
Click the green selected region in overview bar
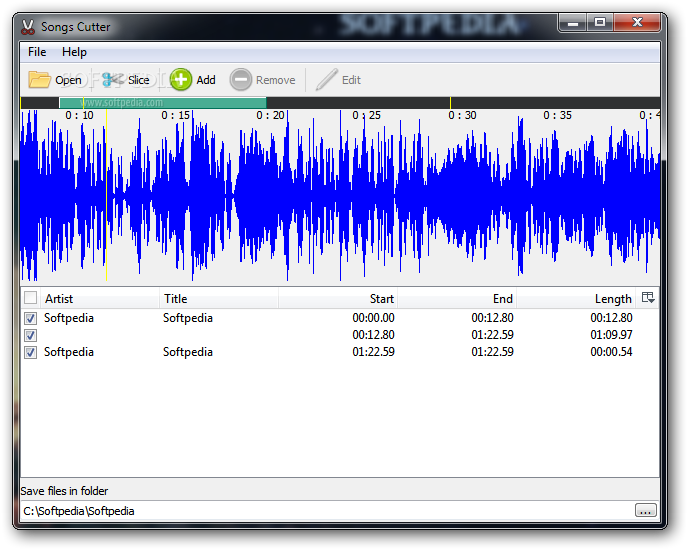click(x=163, y=103)
